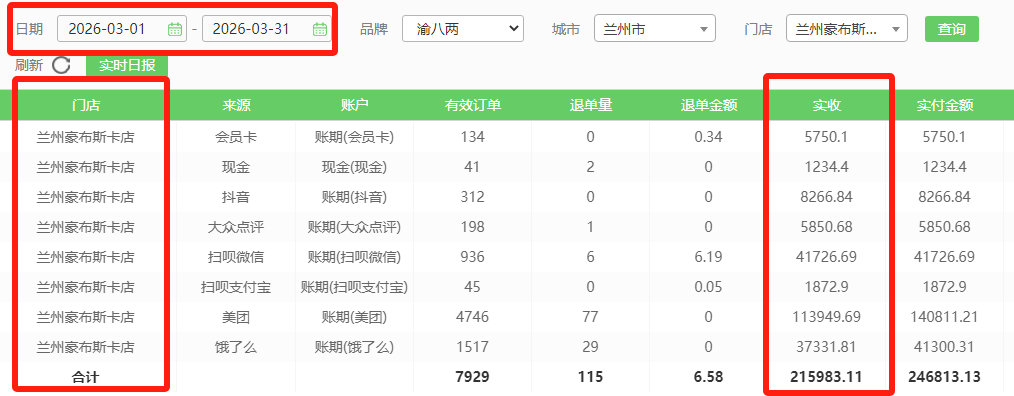Click the 账期(抖音) account cell

point(354,197)
